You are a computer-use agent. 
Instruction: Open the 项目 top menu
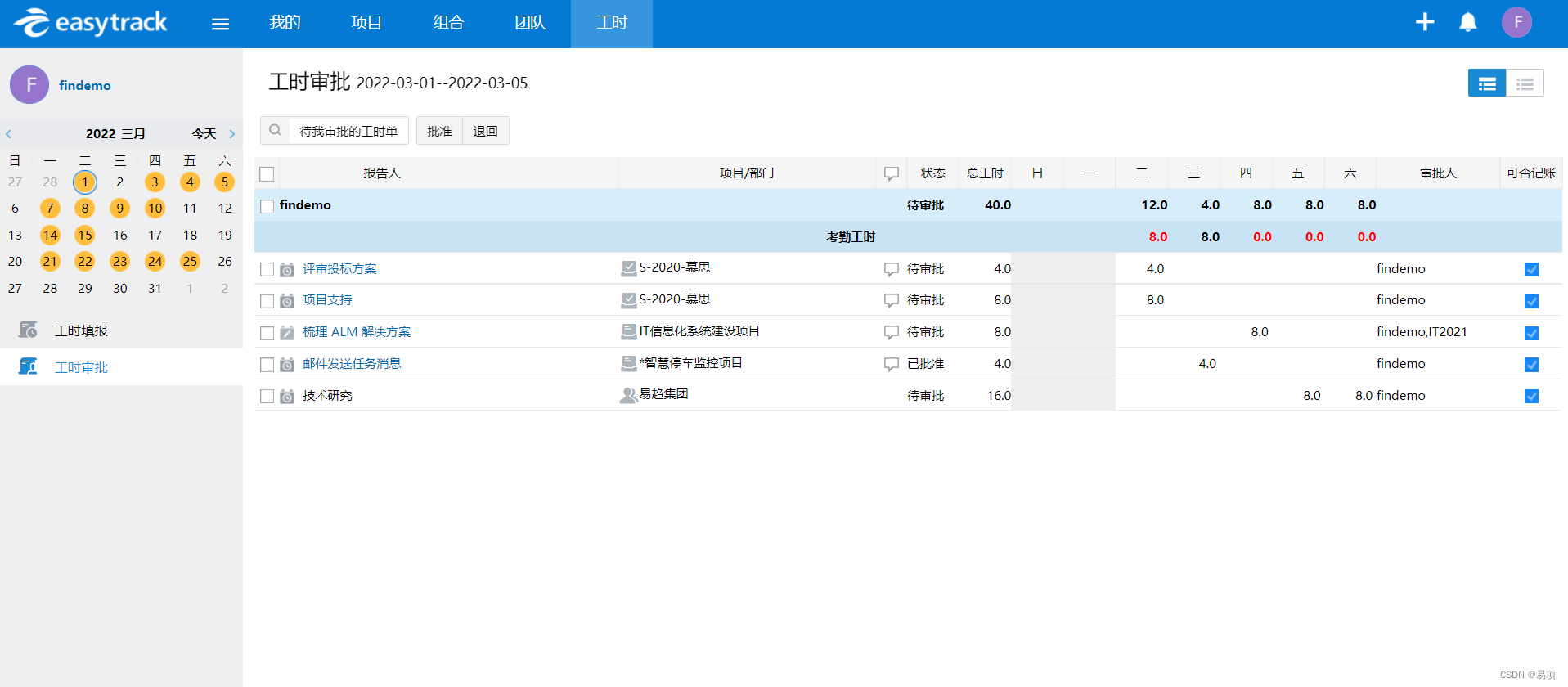(x=366, y=23)
